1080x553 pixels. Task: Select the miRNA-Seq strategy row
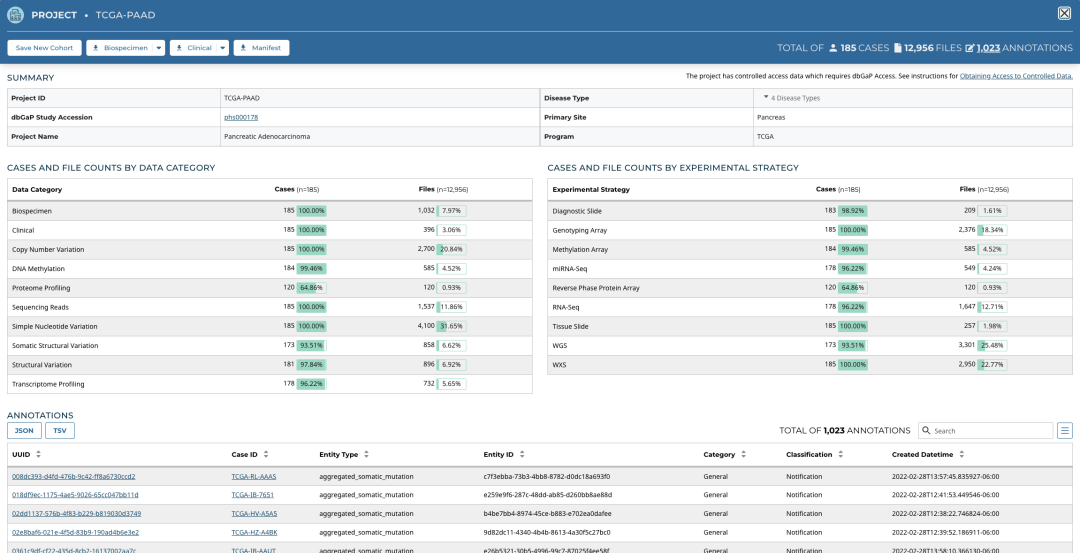(x=809, y=269)
